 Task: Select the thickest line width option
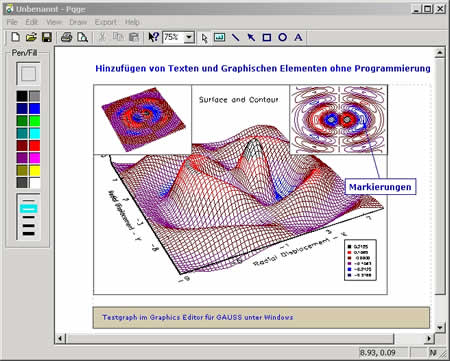[x=29, y=233]
